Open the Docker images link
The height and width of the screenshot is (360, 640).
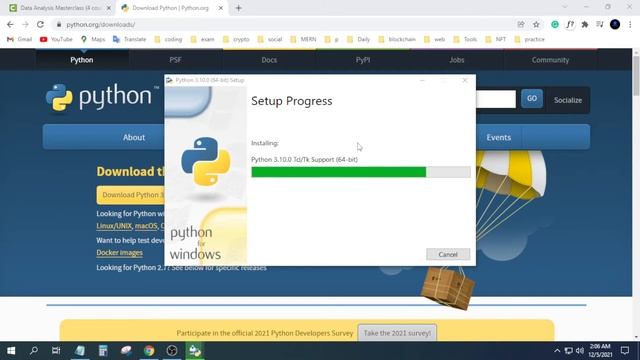point(120,253)
